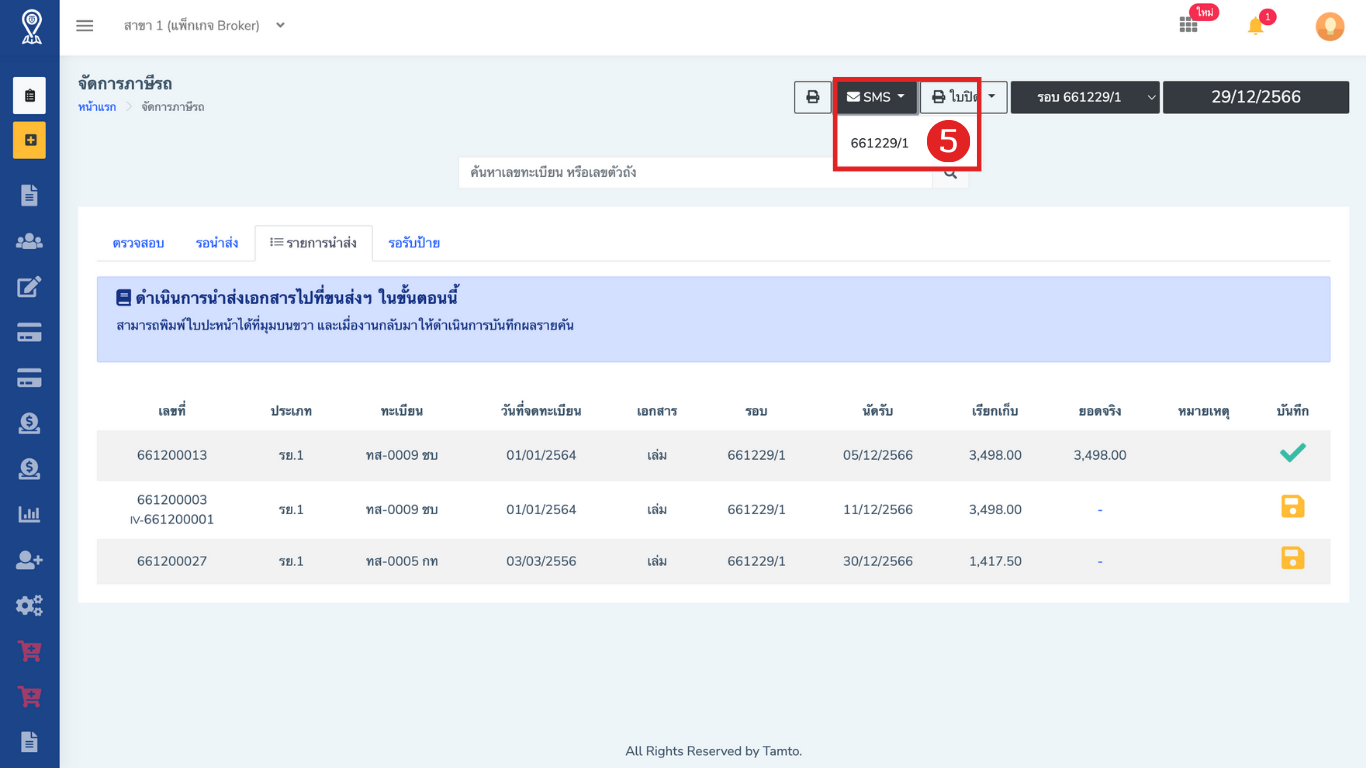
Task: Click the search magnifier icon
Action: pos(950,173)
